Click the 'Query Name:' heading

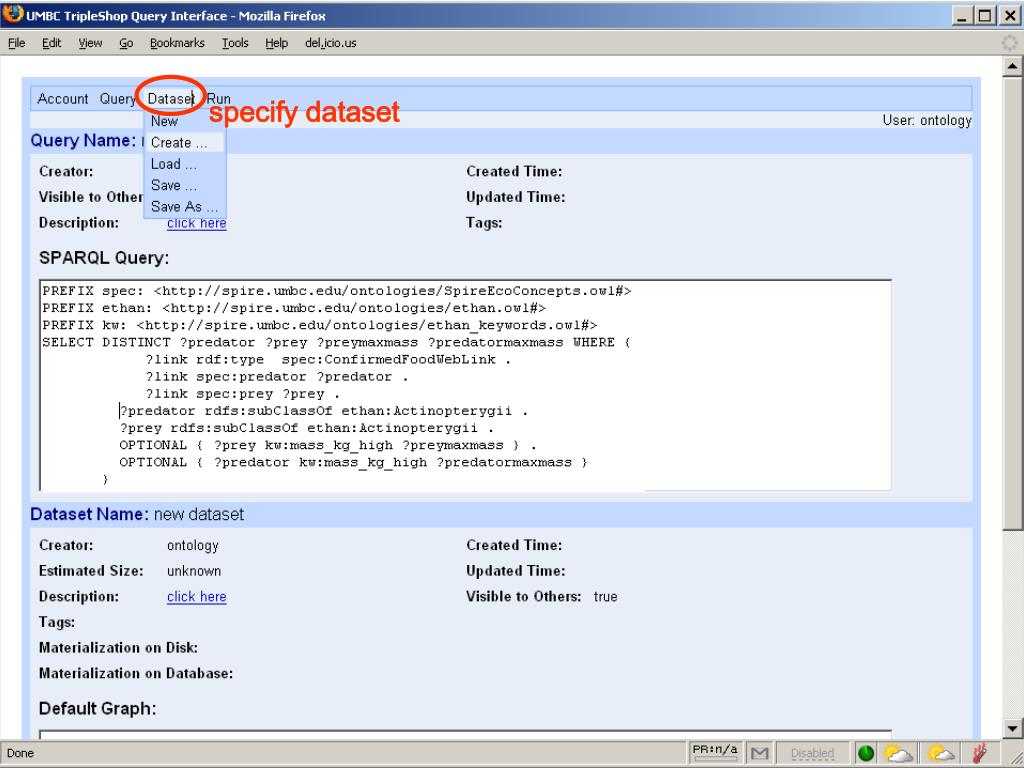(x=83, y=140)
